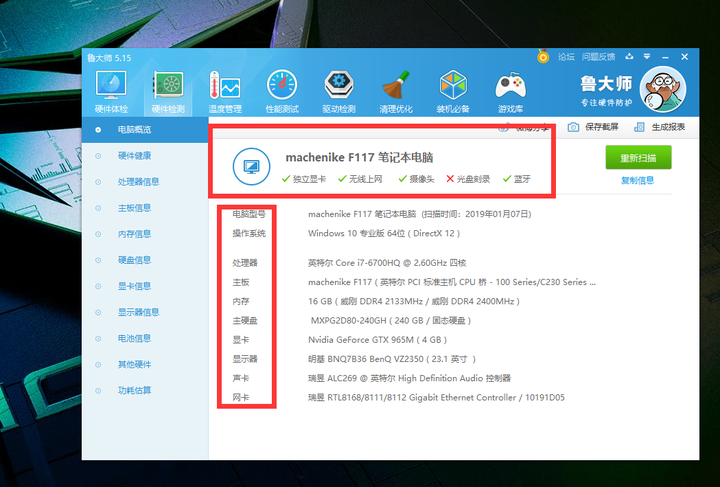Open 清理优化 cleanup broom icon

click(x=396, y=92)
